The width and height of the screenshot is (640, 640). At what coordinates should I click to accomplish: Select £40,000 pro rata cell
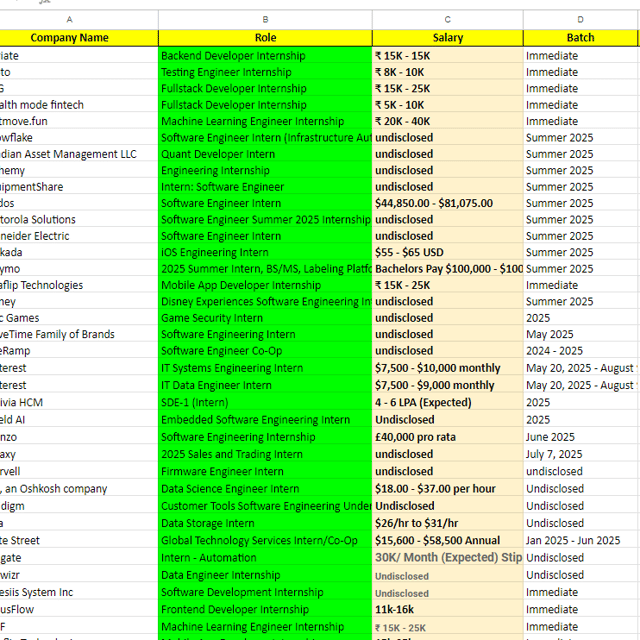point(448,437)
